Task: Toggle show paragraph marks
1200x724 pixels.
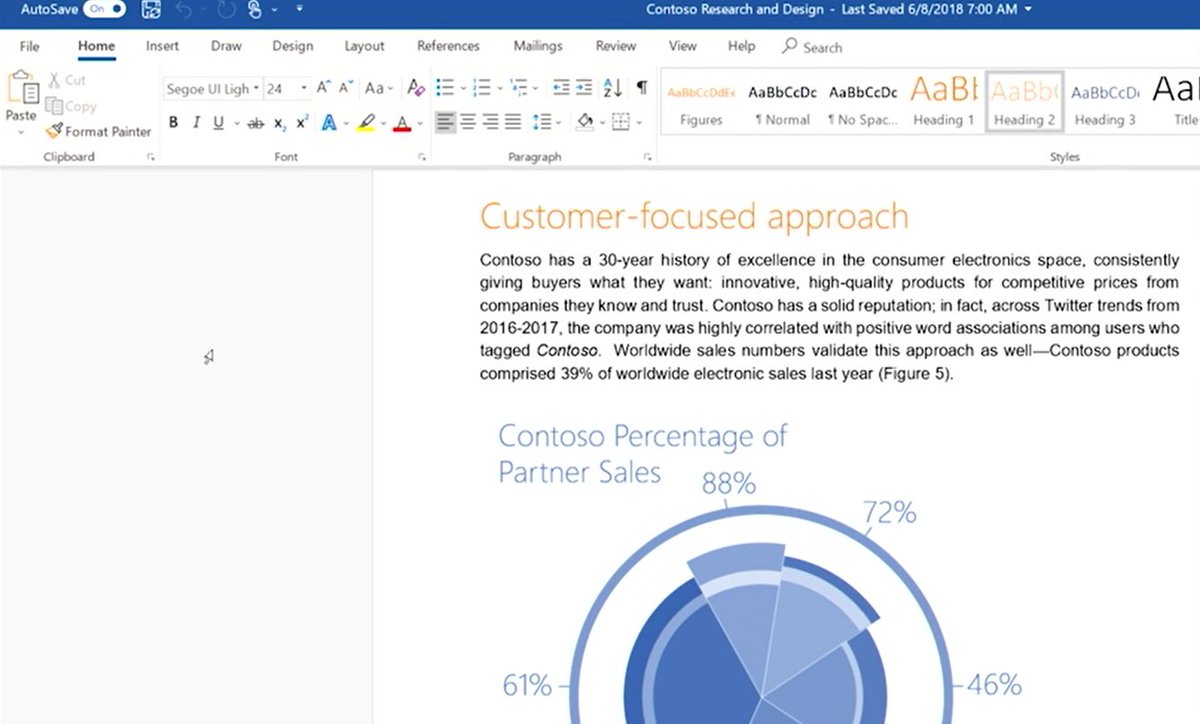Action: point(641,89)
